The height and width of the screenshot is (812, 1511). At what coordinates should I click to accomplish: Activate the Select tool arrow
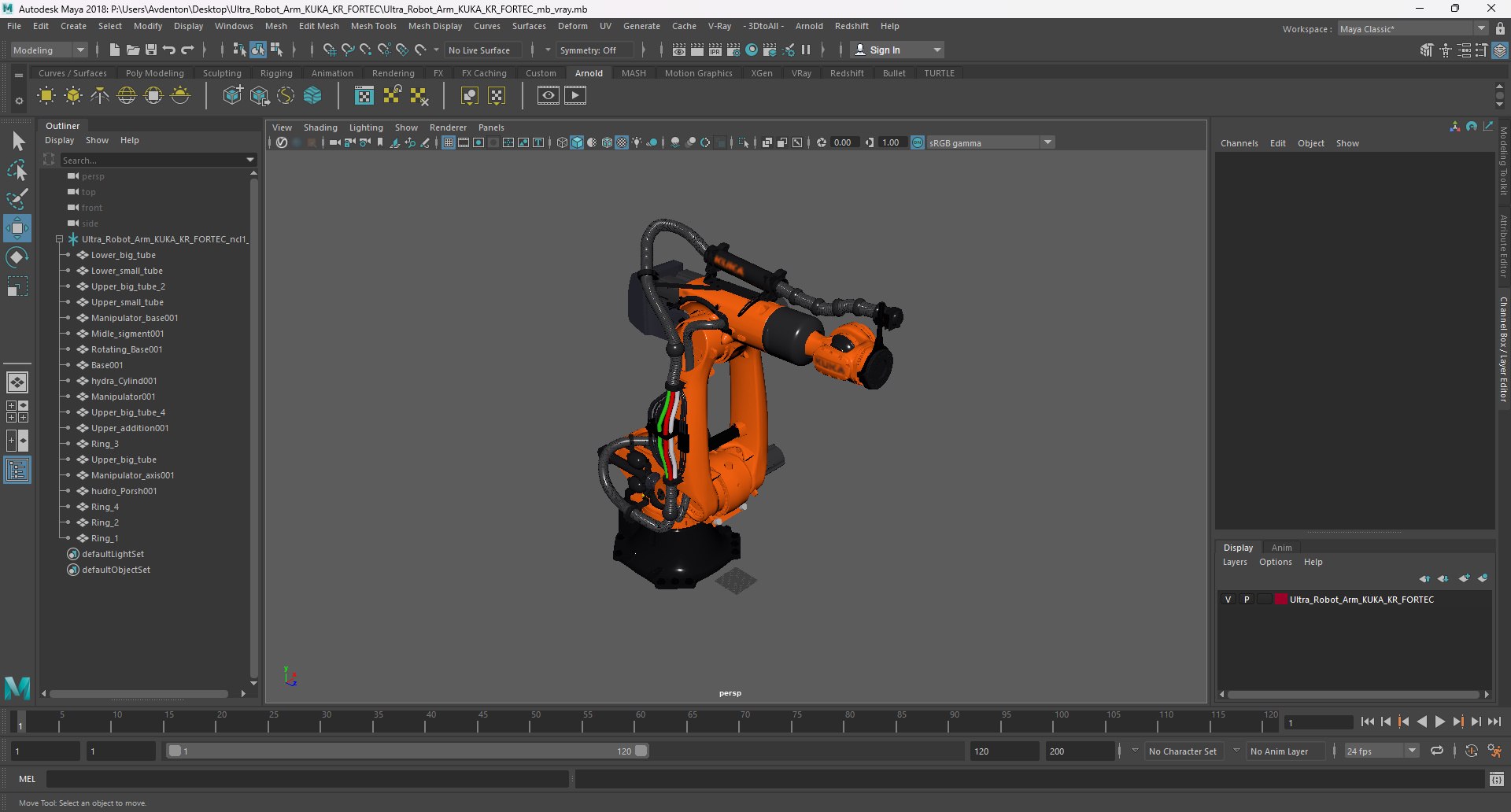(17, 142)
